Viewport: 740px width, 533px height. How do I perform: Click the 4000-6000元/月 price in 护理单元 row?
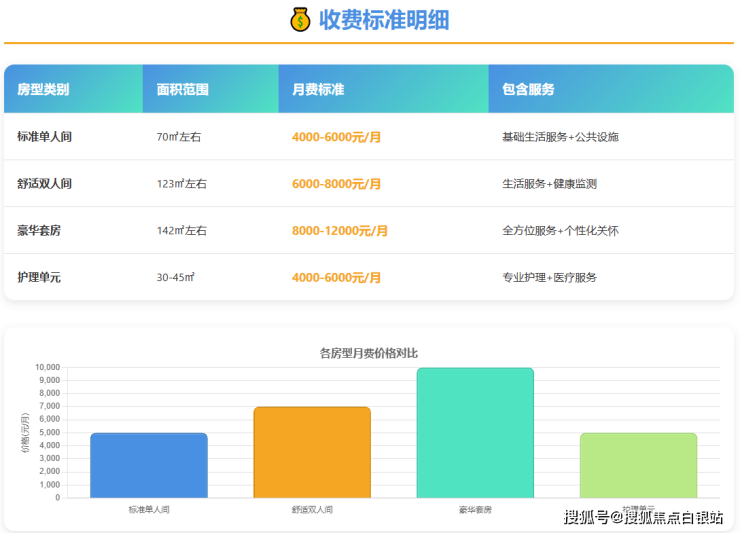[x=336, y=277]
